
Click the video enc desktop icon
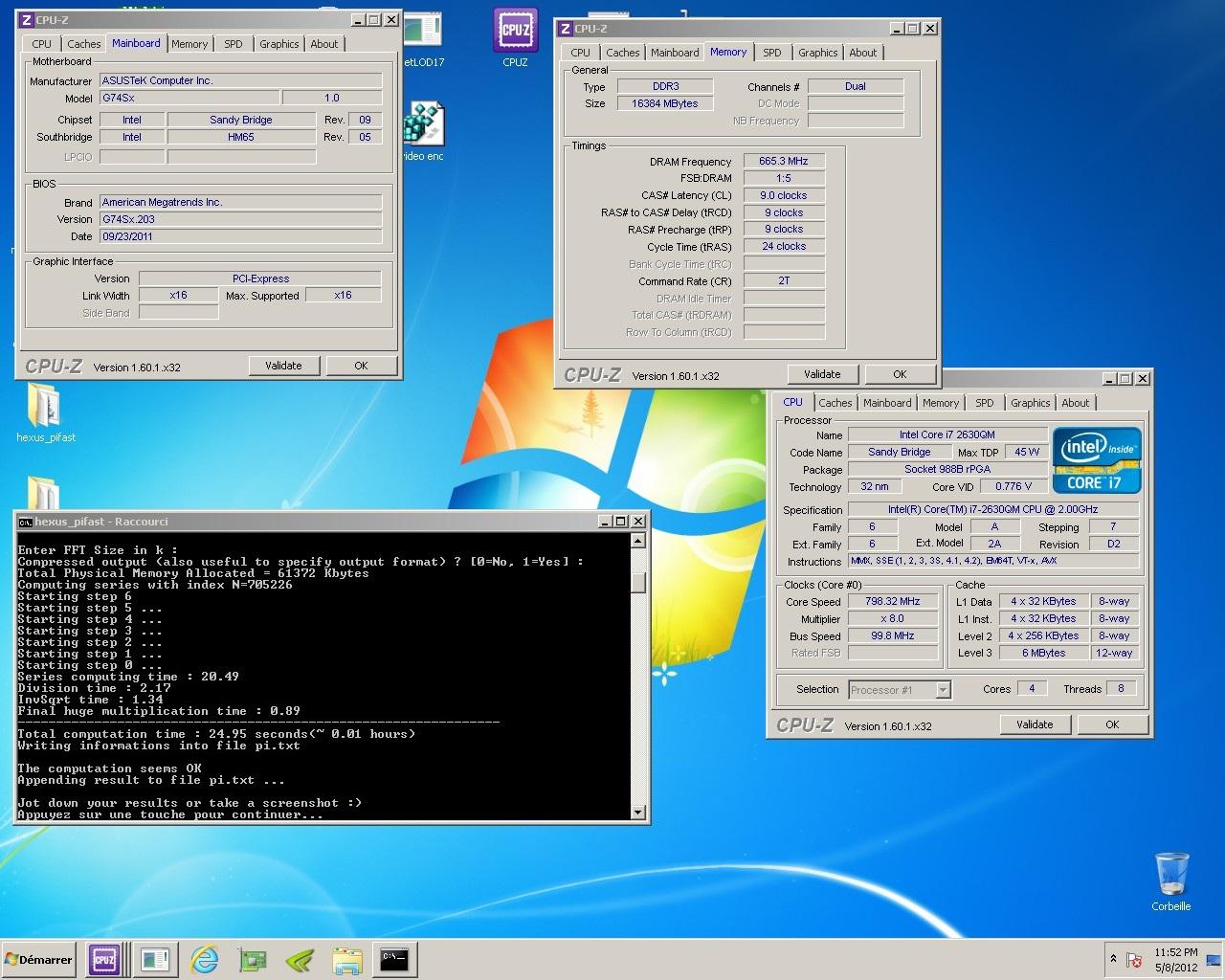coord(422,131)
